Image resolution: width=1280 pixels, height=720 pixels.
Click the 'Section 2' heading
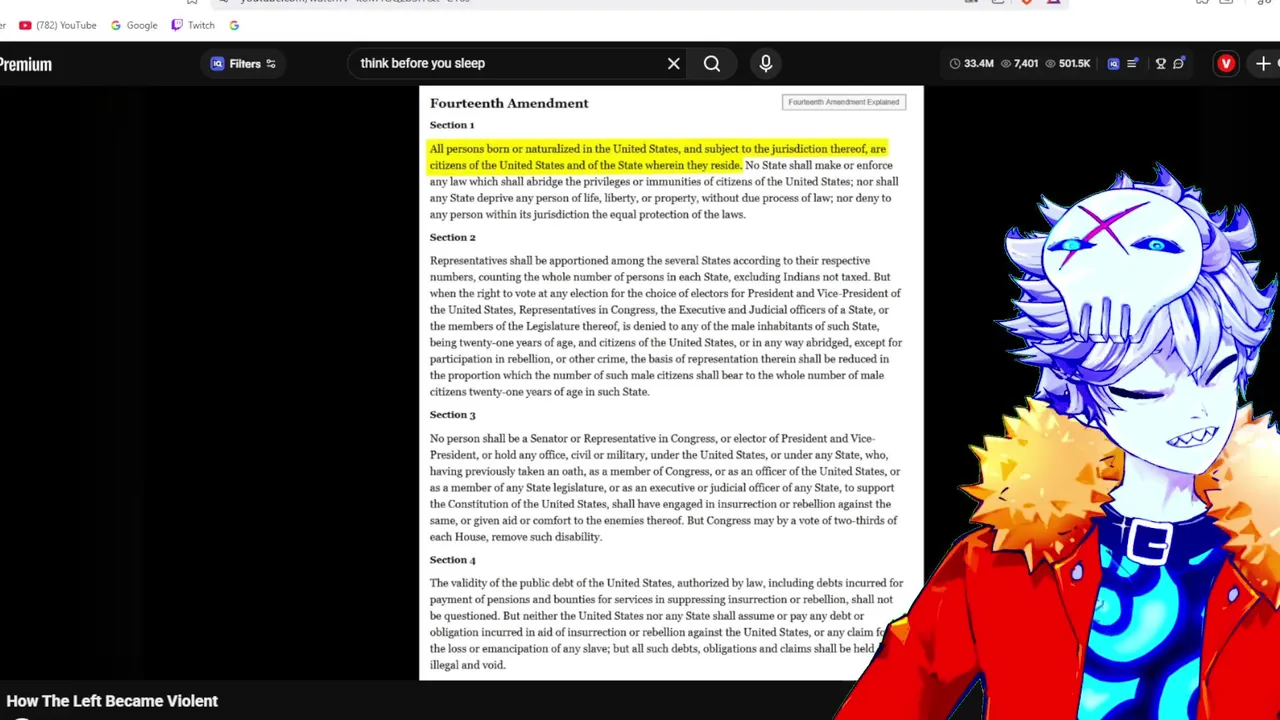tap(452, 237)
